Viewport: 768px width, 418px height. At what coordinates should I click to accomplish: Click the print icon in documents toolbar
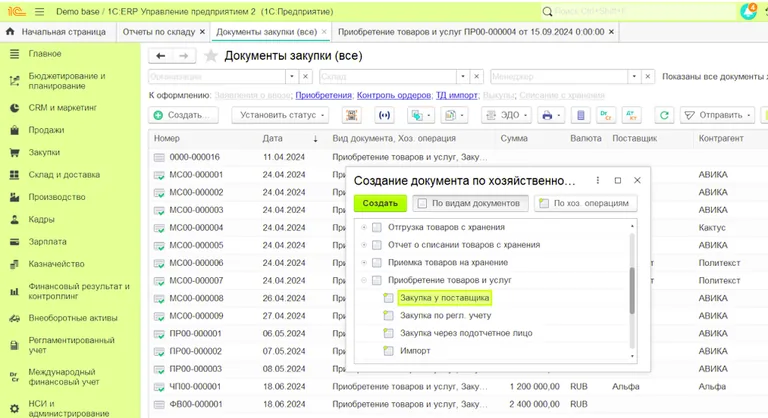pyautogui.click(x=547, y=116)
